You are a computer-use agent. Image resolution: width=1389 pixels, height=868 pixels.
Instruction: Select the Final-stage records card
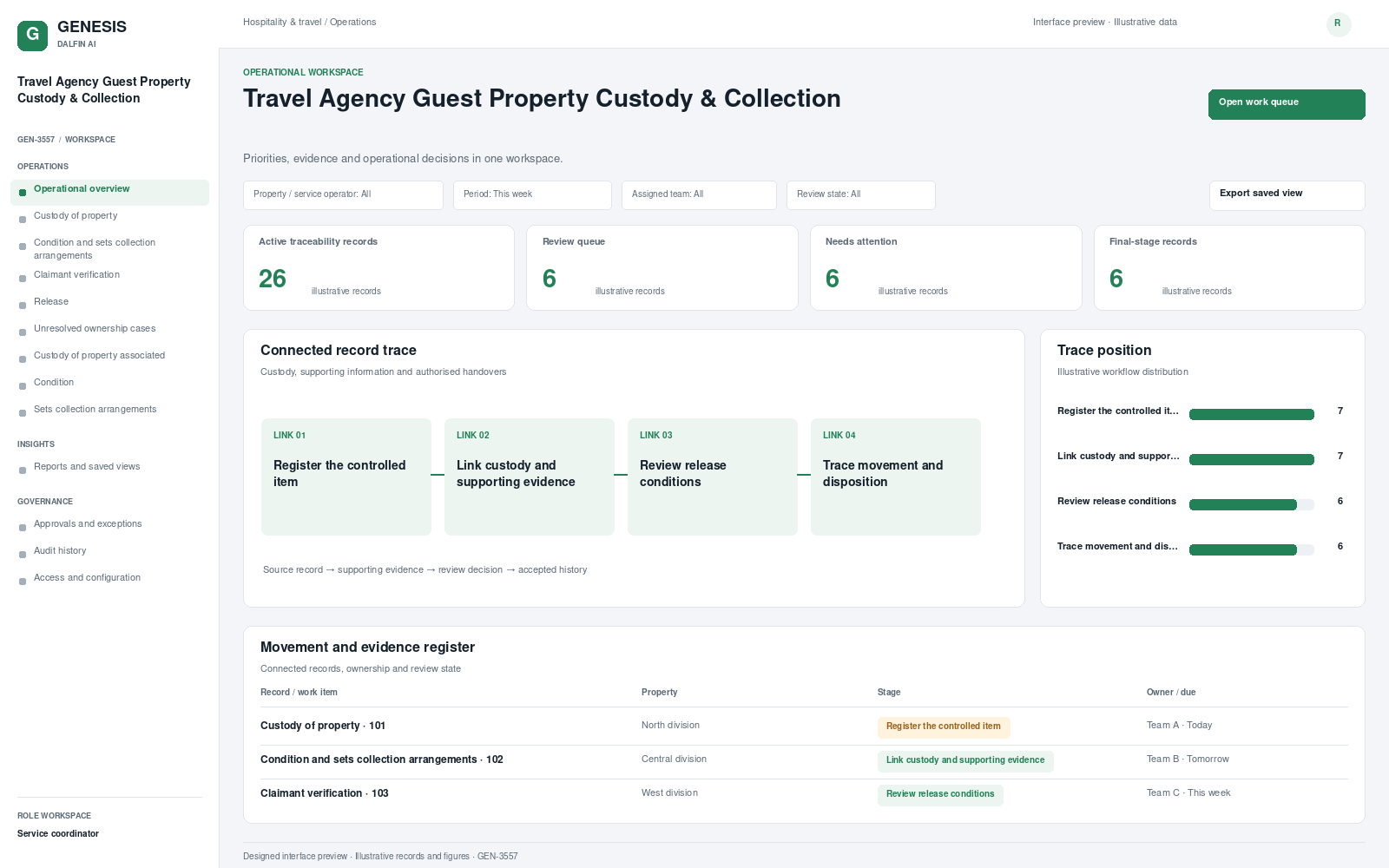[1229, 267]
